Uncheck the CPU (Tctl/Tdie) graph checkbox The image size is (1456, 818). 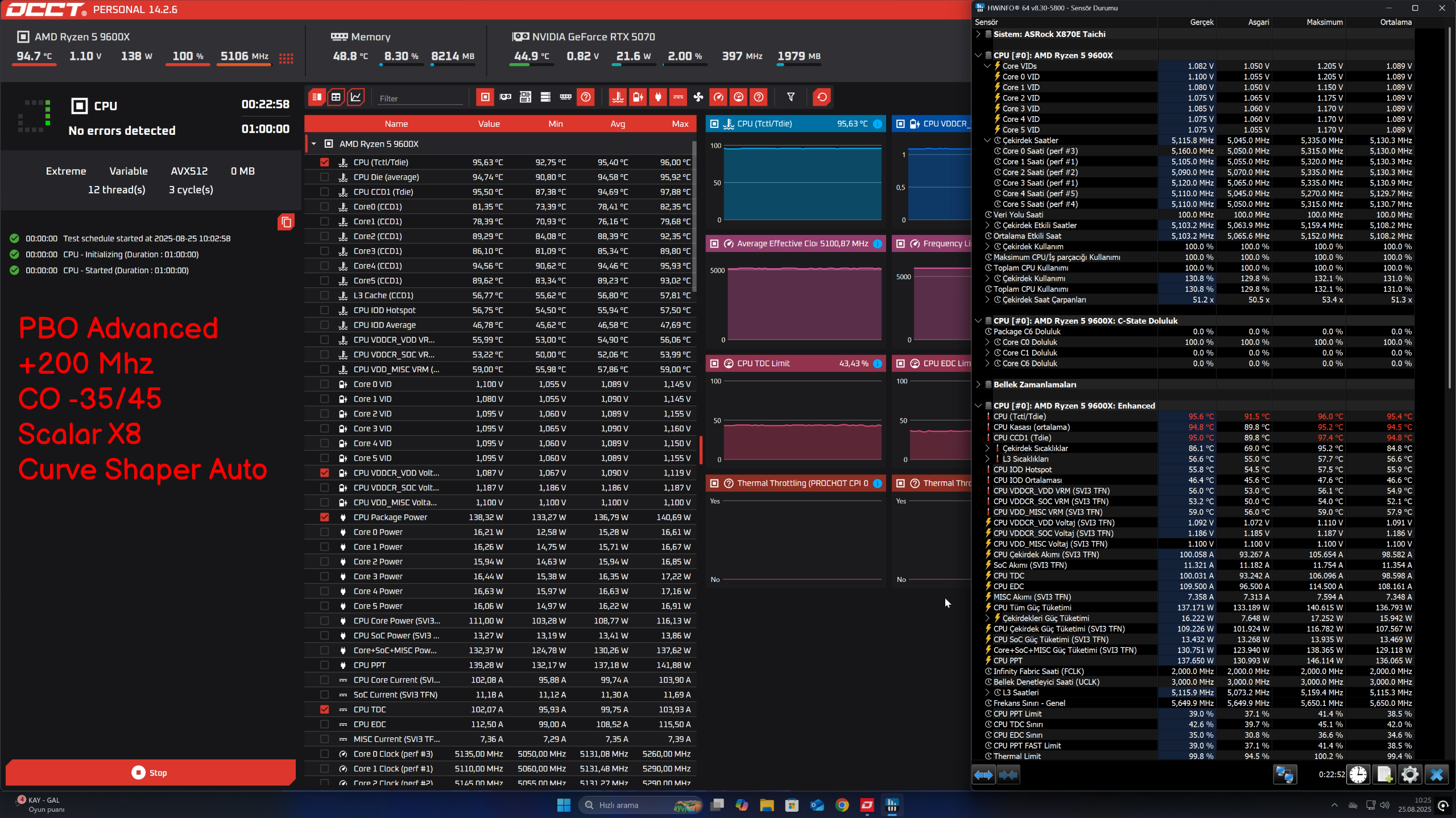tap(324, 162)
